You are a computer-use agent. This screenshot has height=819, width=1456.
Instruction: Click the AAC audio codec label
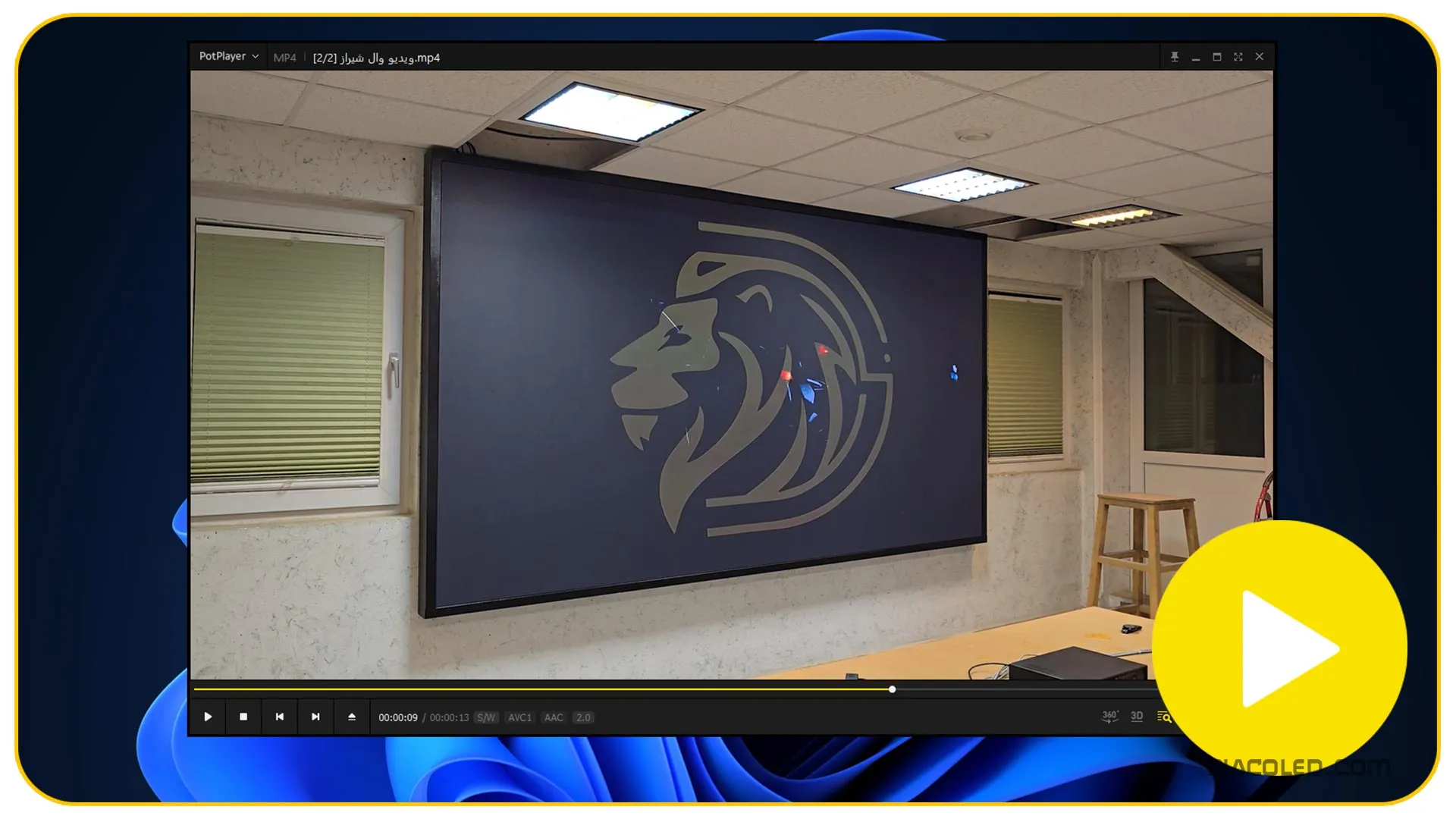point(554,717)
